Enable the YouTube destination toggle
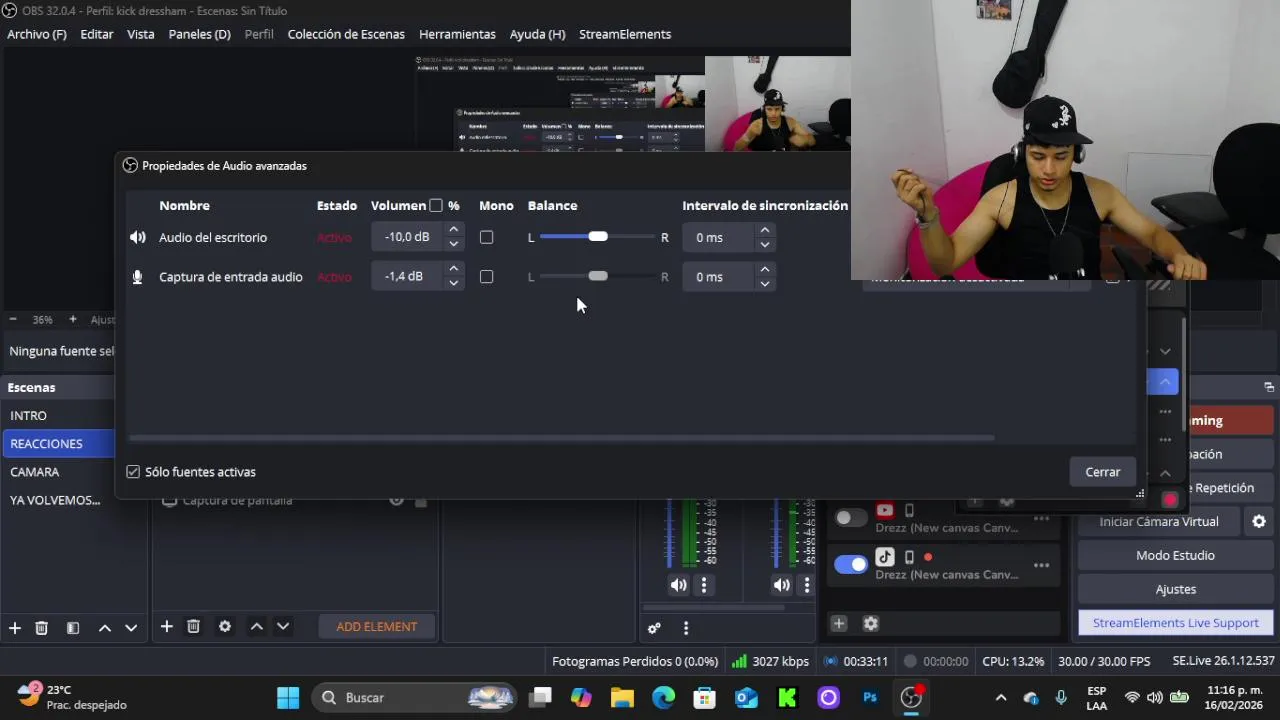The height and width of the screenshot is (720, 1280). (851, 518)
